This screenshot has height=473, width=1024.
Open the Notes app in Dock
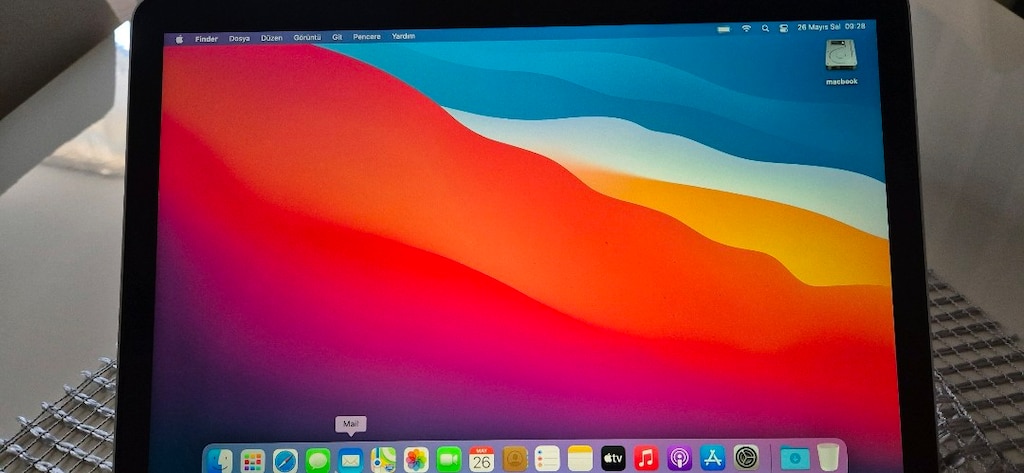(x=580, y=458)
